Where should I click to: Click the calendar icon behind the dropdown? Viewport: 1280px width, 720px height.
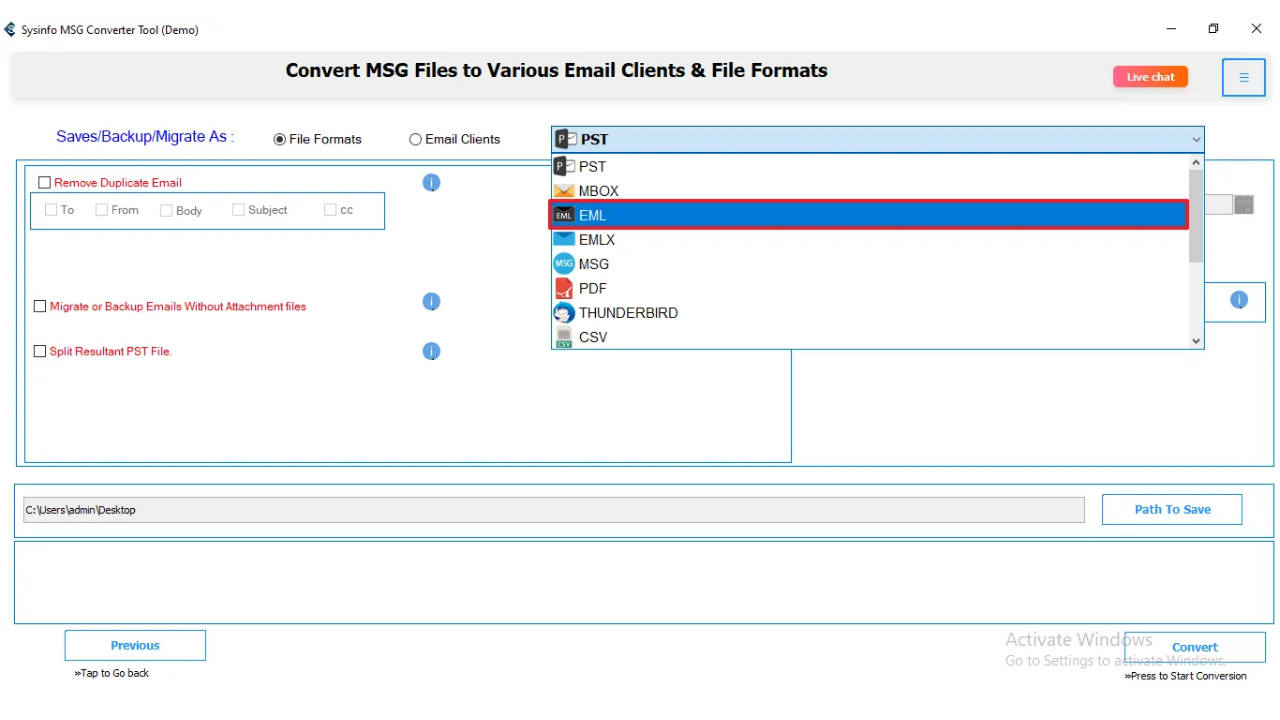(x=1244, y=204)
